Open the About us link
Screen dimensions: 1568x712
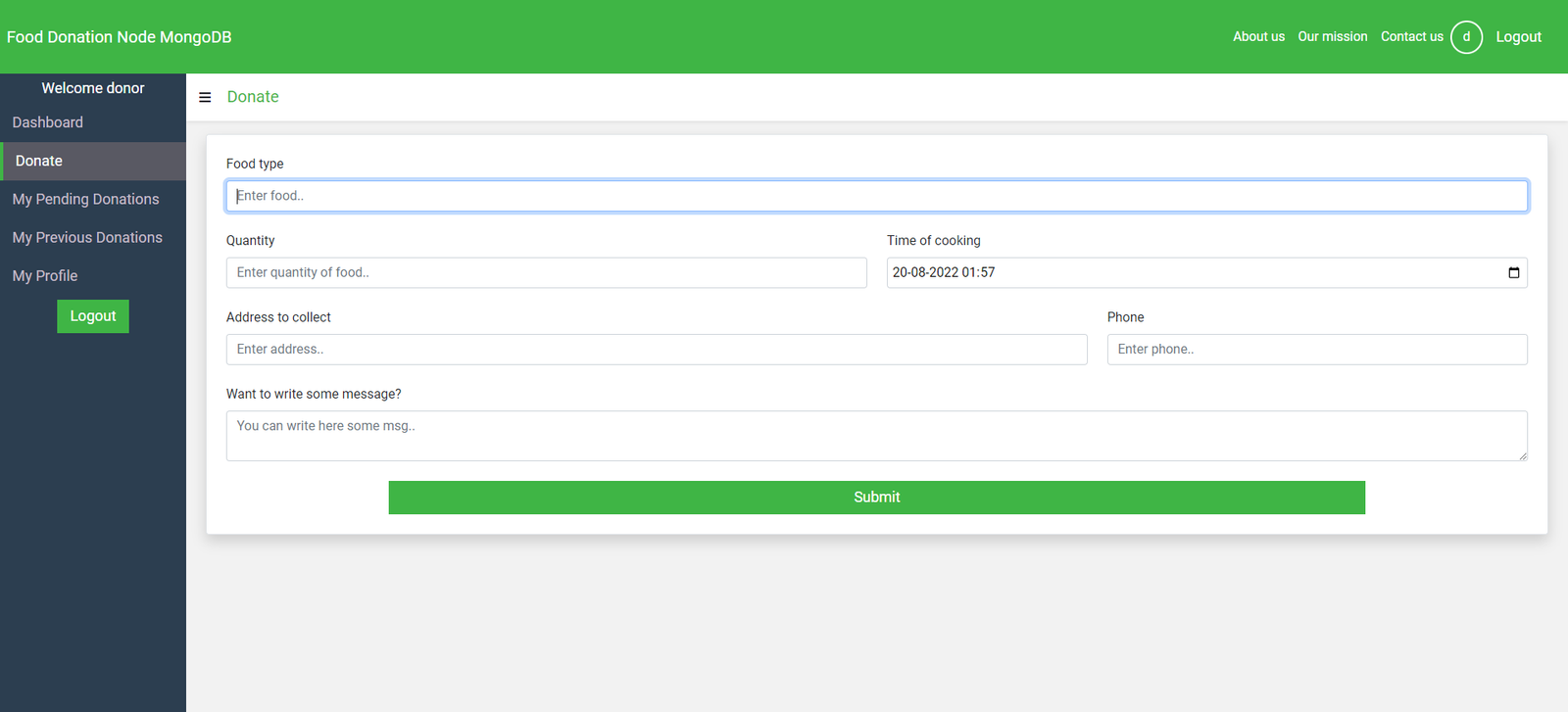click(x=1258, y=37)
